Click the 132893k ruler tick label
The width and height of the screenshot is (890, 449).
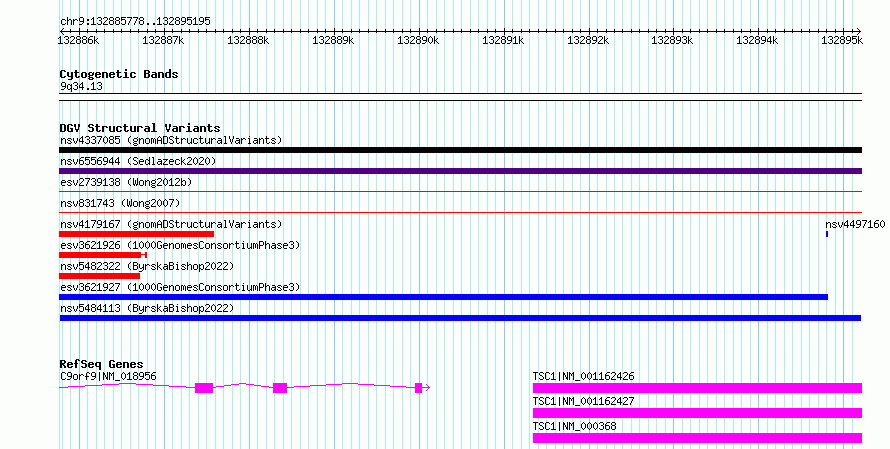672,40
